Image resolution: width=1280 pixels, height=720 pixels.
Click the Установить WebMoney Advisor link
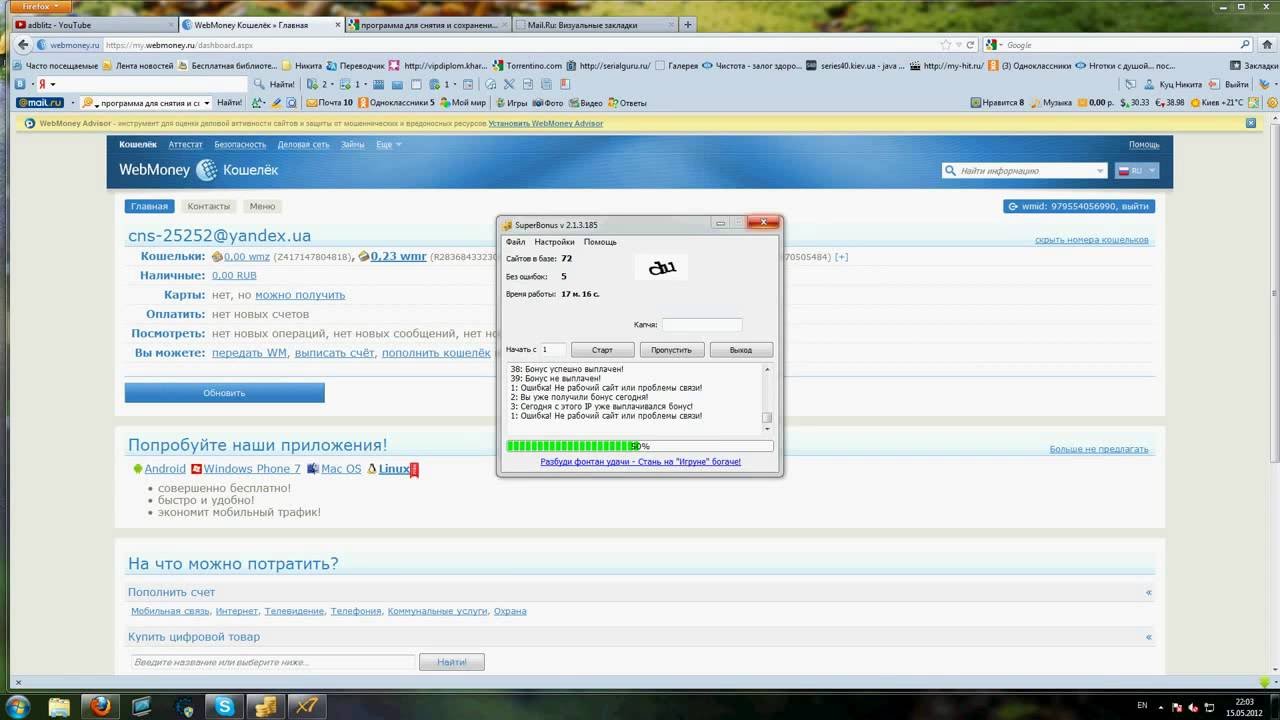546,123
